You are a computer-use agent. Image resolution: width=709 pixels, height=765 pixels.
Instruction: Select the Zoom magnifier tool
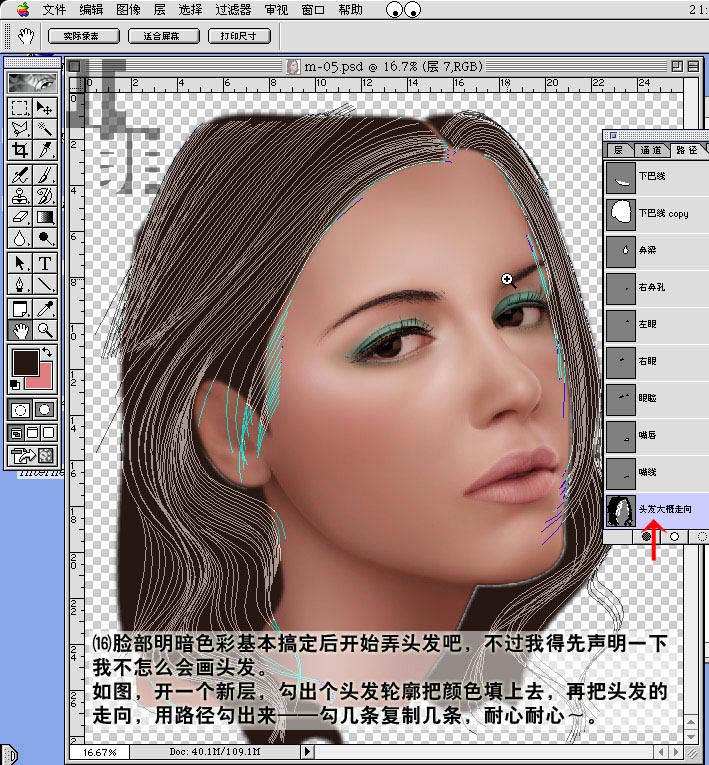tap(45, 329)
